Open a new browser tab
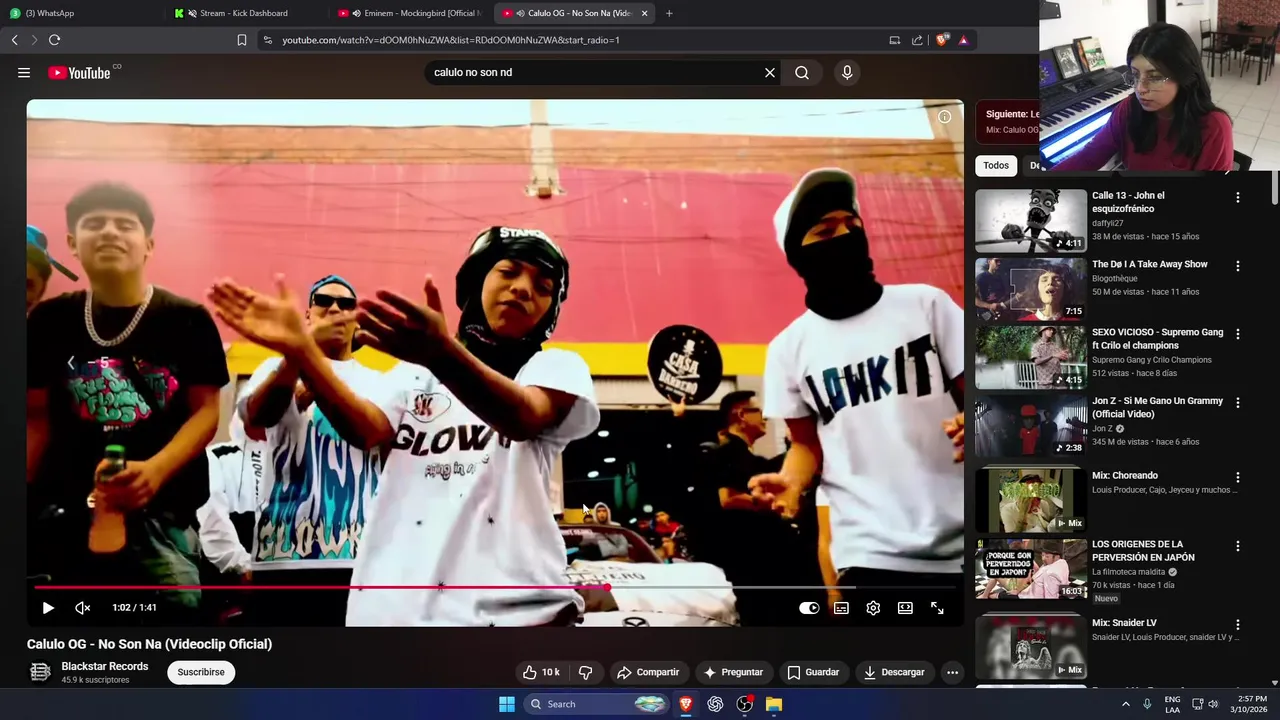This screenshot has height=720, width=1280. [669, 13]
